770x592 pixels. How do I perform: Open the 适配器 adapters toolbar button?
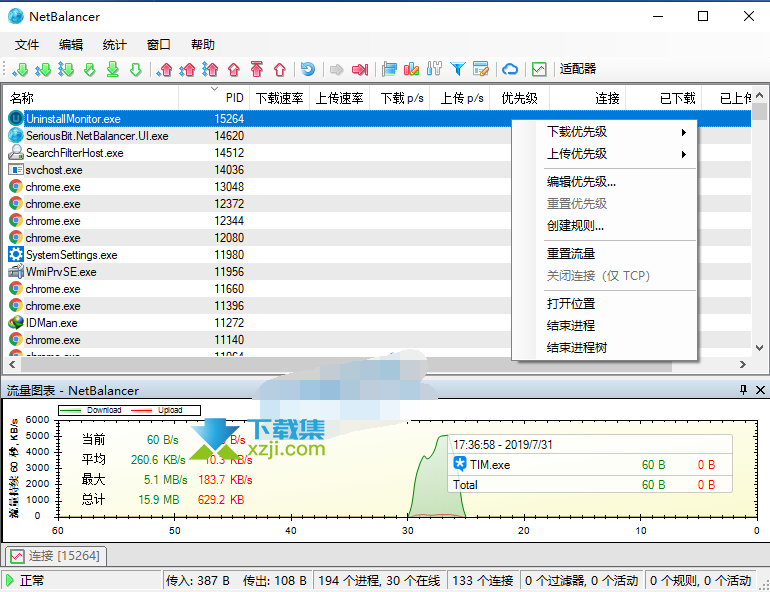coord(578,69)
